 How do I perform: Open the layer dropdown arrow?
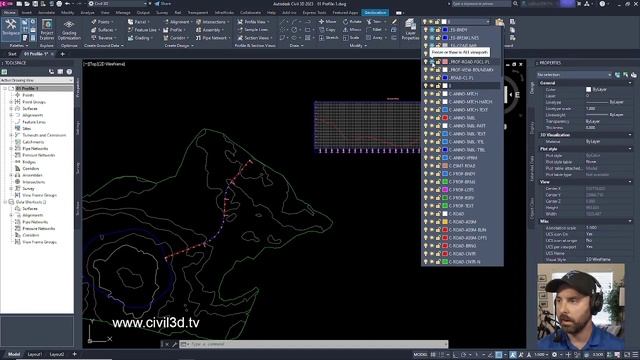[487, 22]
